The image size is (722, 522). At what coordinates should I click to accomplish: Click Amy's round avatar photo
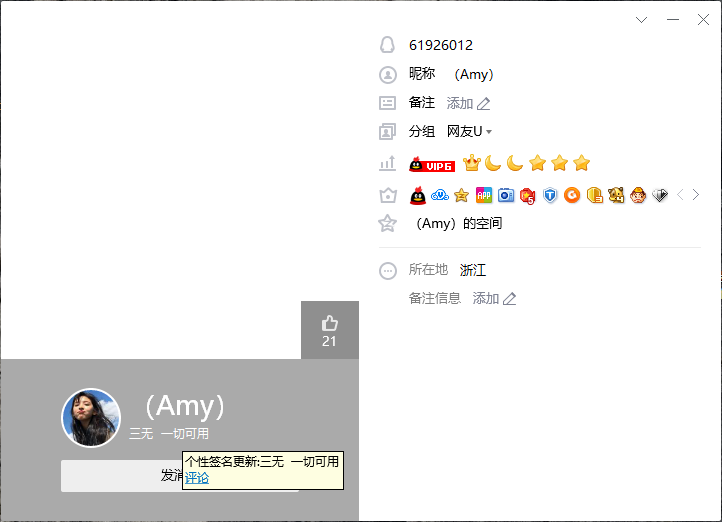pyautogui.click(x=91, y=418)
